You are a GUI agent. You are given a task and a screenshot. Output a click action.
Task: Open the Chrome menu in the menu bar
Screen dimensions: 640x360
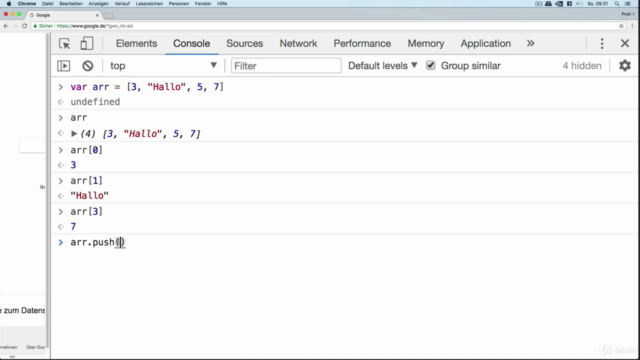point(27,4)
